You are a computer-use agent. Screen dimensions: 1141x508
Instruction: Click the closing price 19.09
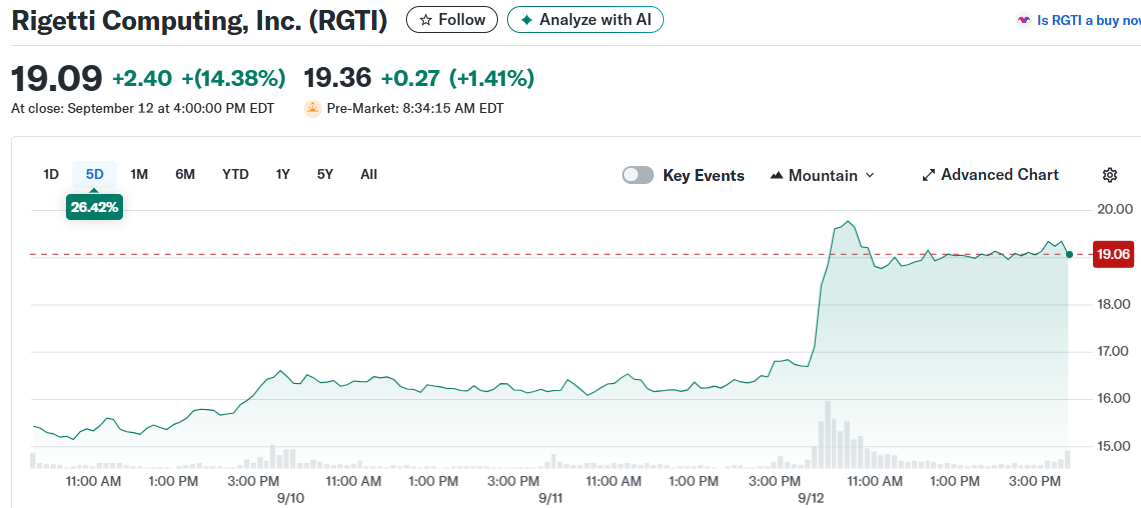pos(57,78)
